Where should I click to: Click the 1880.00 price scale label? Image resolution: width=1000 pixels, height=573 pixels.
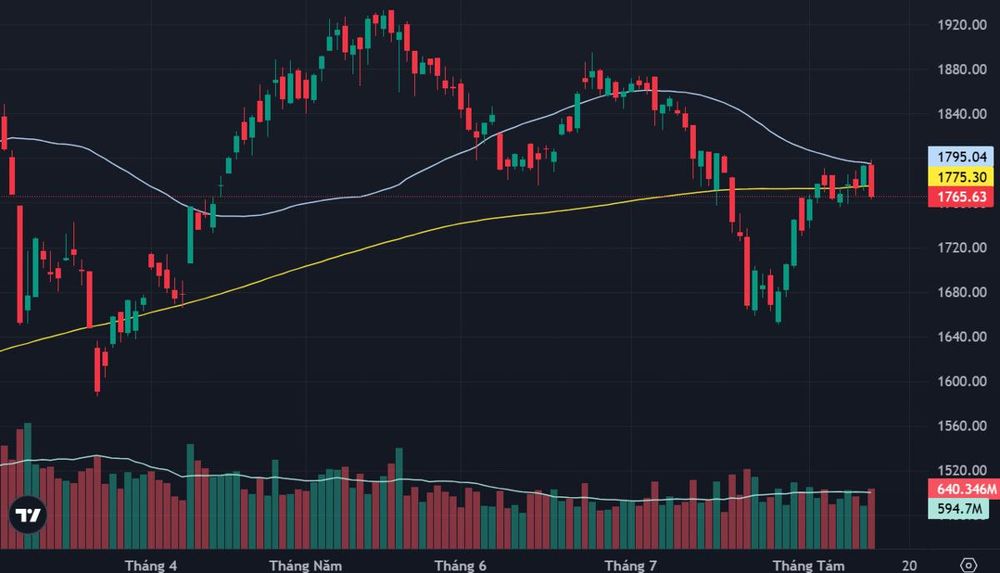tap(962, 70)
